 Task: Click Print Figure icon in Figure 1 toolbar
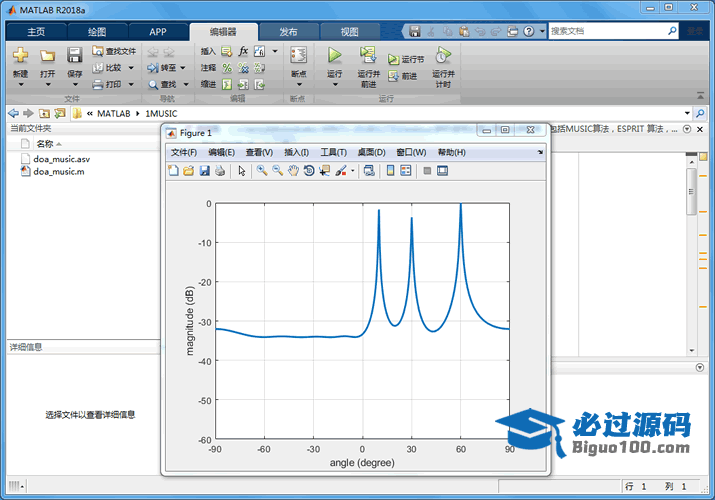pyautogui.click(x=220, y=170)
